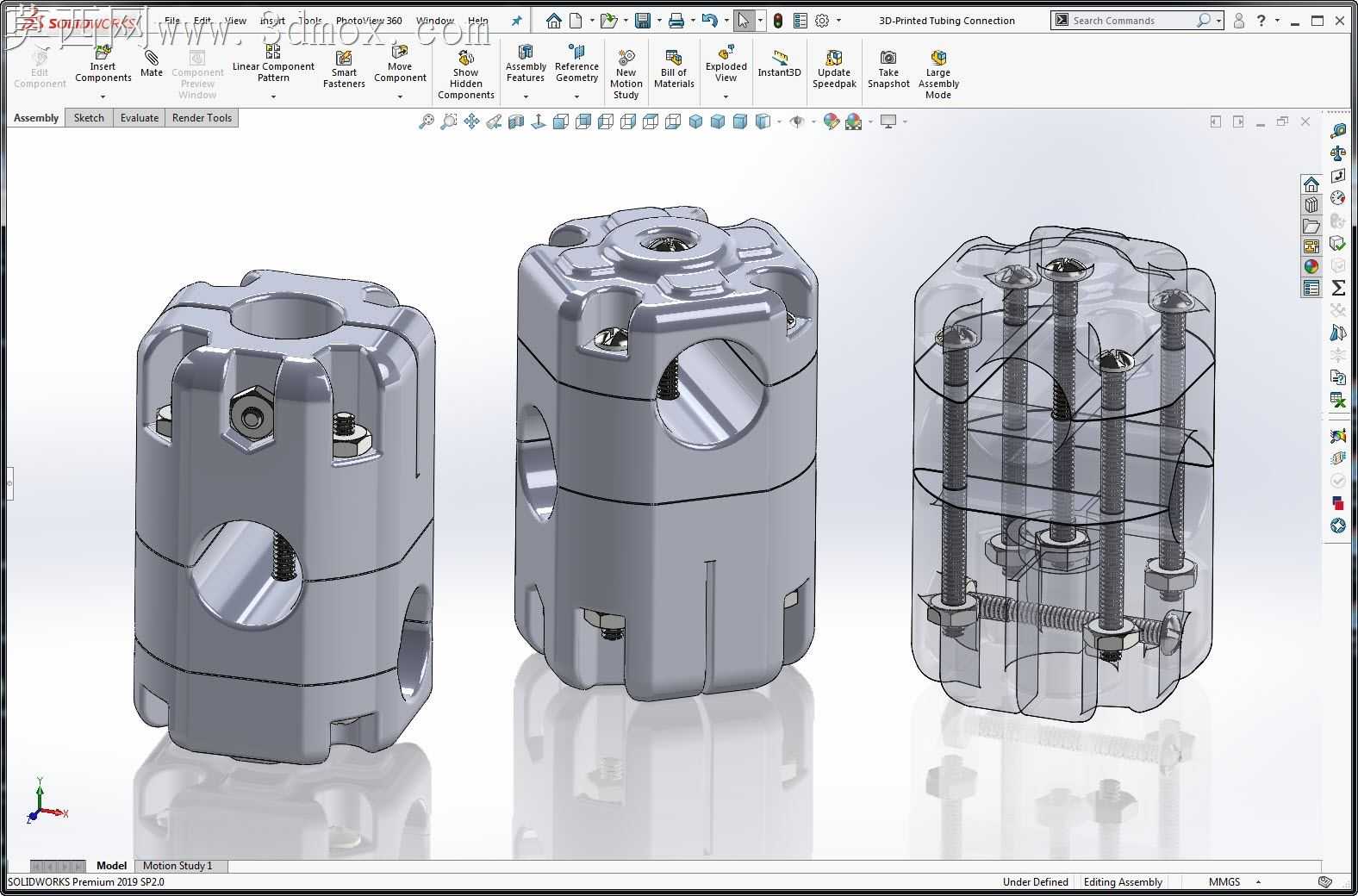This screenshot has height=896, width=1358.
Task: Create a New Motion Study
Action: pyautogui.click(x=626, y=73)
